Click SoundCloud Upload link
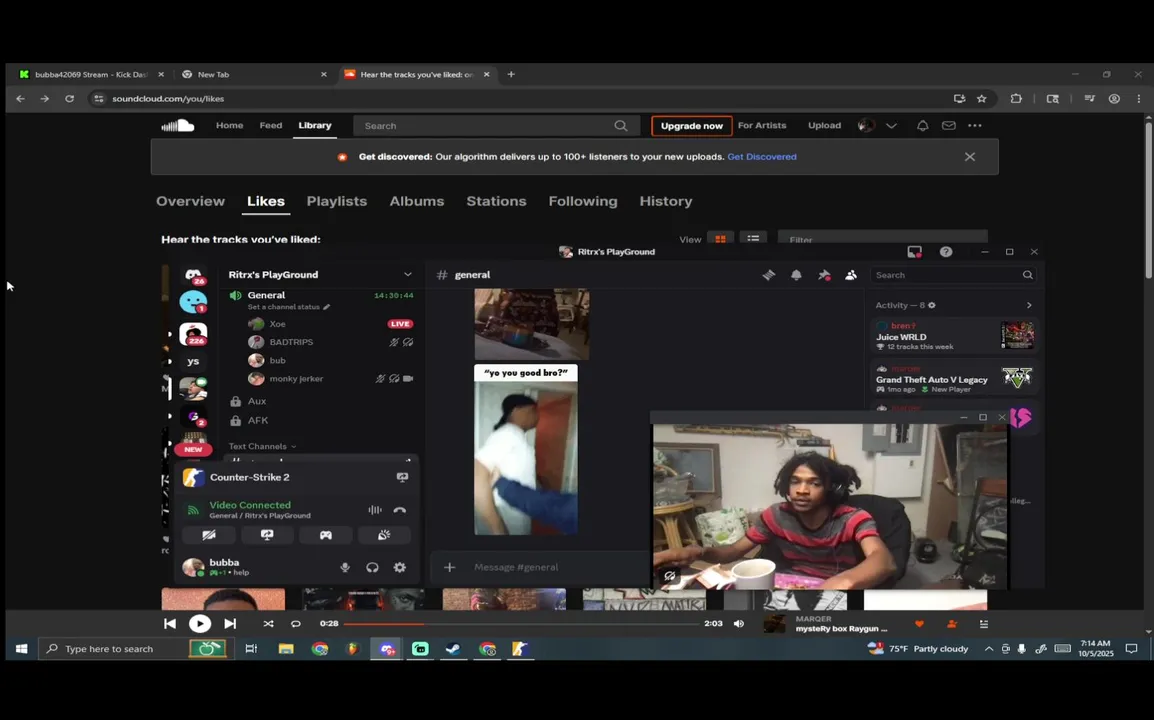1154x720 pixels. pos(824,125)
